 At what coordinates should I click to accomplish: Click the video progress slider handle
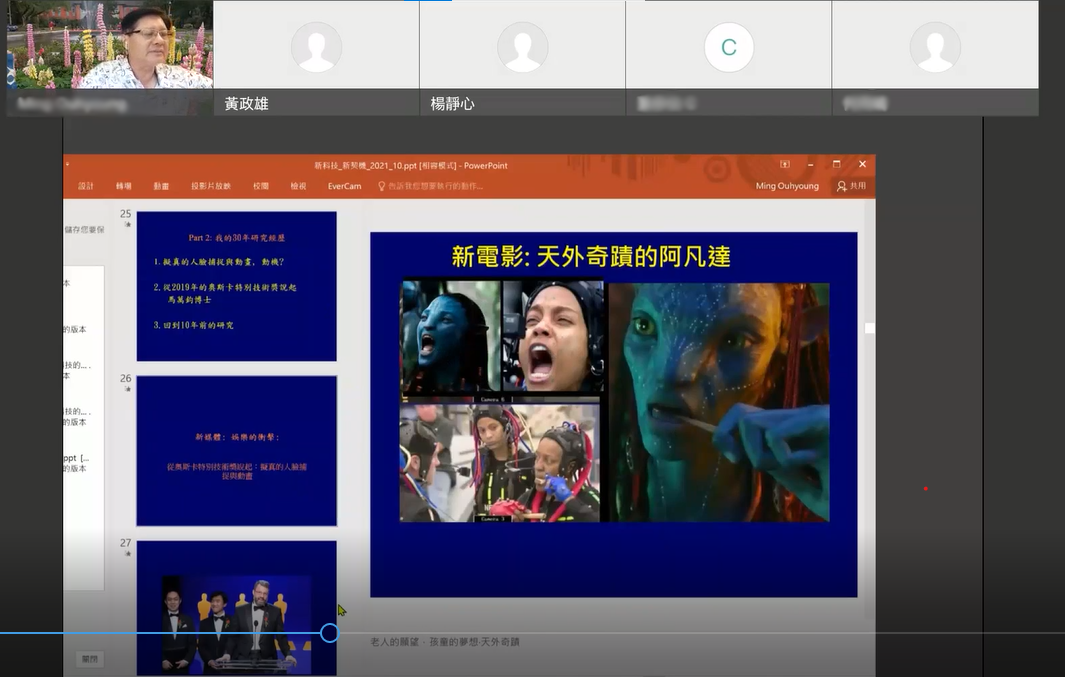click(x=329, y=634)
